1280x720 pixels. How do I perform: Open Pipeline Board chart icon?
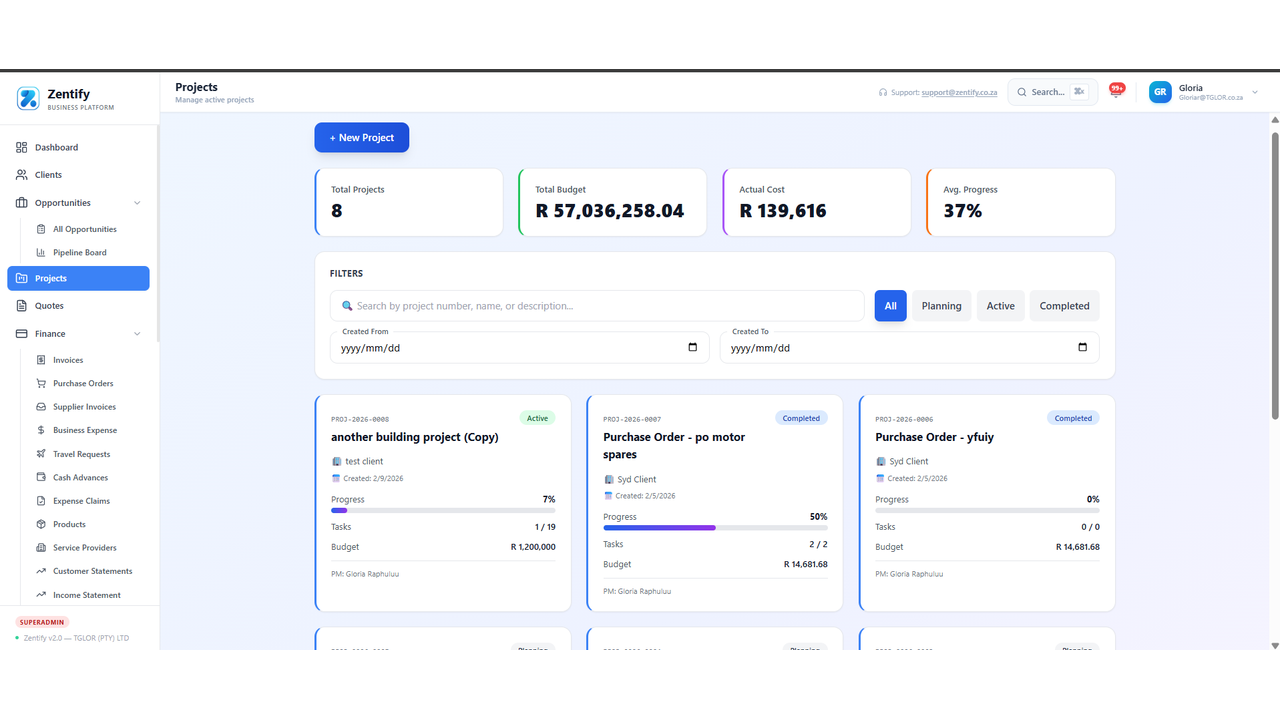(41, 253)
